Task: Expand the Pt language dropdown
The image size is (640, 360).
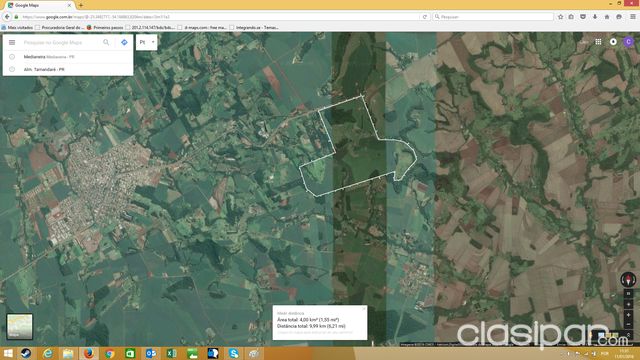Action: 147,42
